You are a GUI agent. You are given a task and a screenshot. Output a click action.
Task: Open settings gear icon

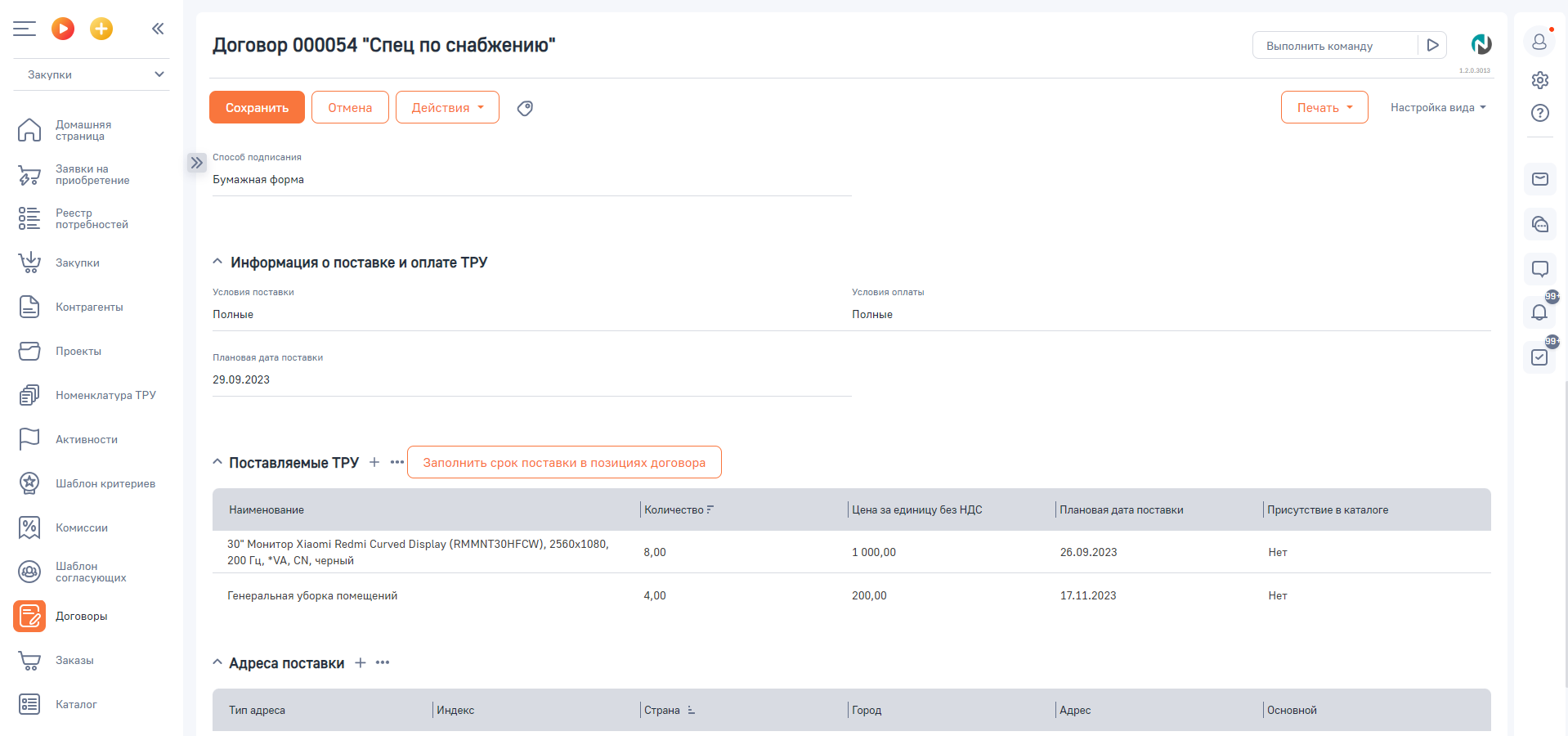coord(1540,79)
